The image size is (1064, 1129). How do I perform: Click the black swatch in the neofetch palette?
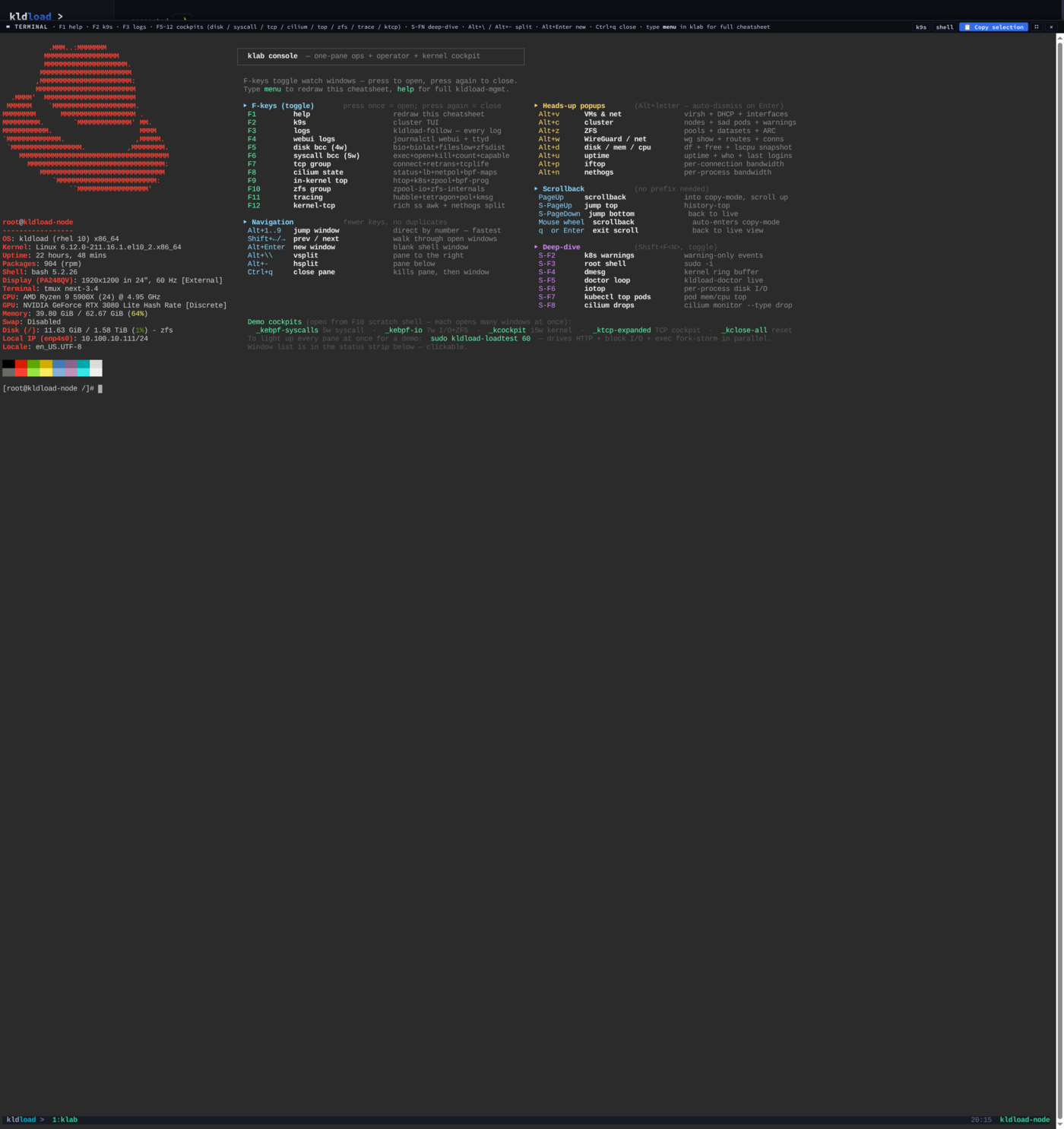point(8,364)
